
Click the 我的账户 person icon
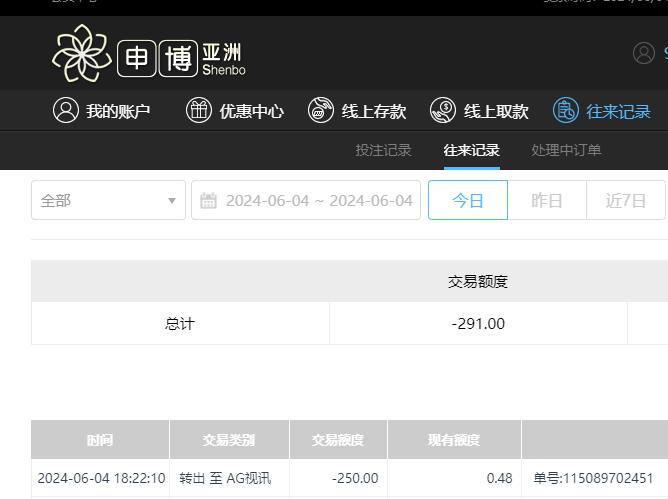tap(66, 110)
